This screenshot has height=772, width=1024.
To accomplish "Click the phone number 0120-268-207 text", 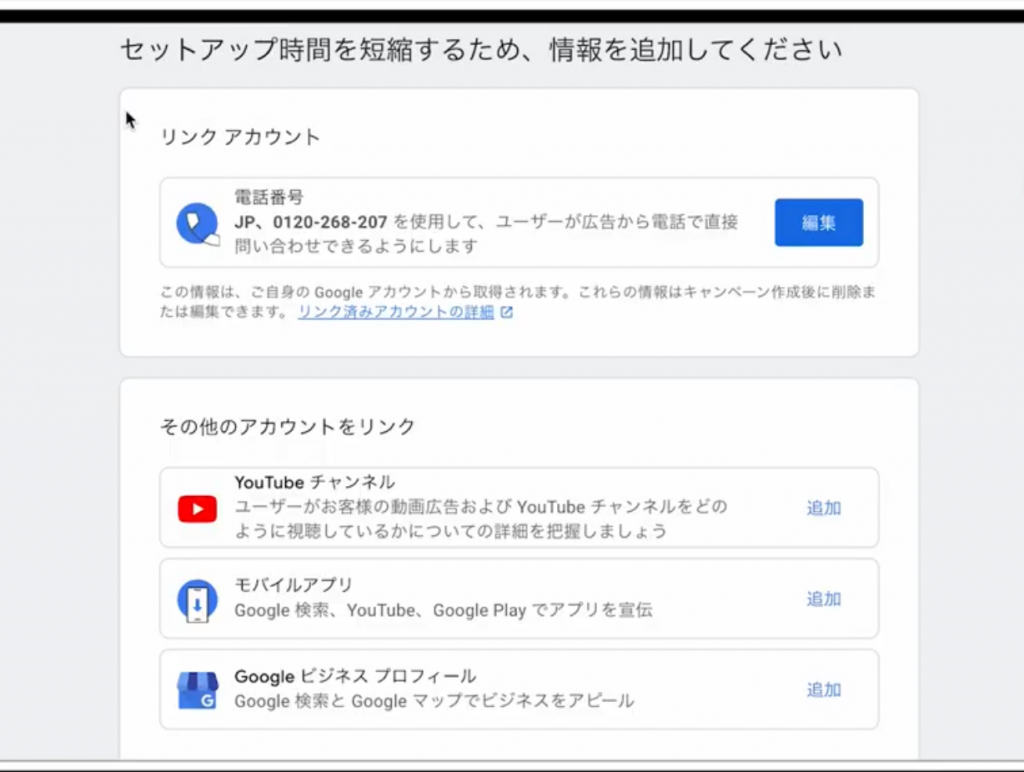I will coord(330,222).
